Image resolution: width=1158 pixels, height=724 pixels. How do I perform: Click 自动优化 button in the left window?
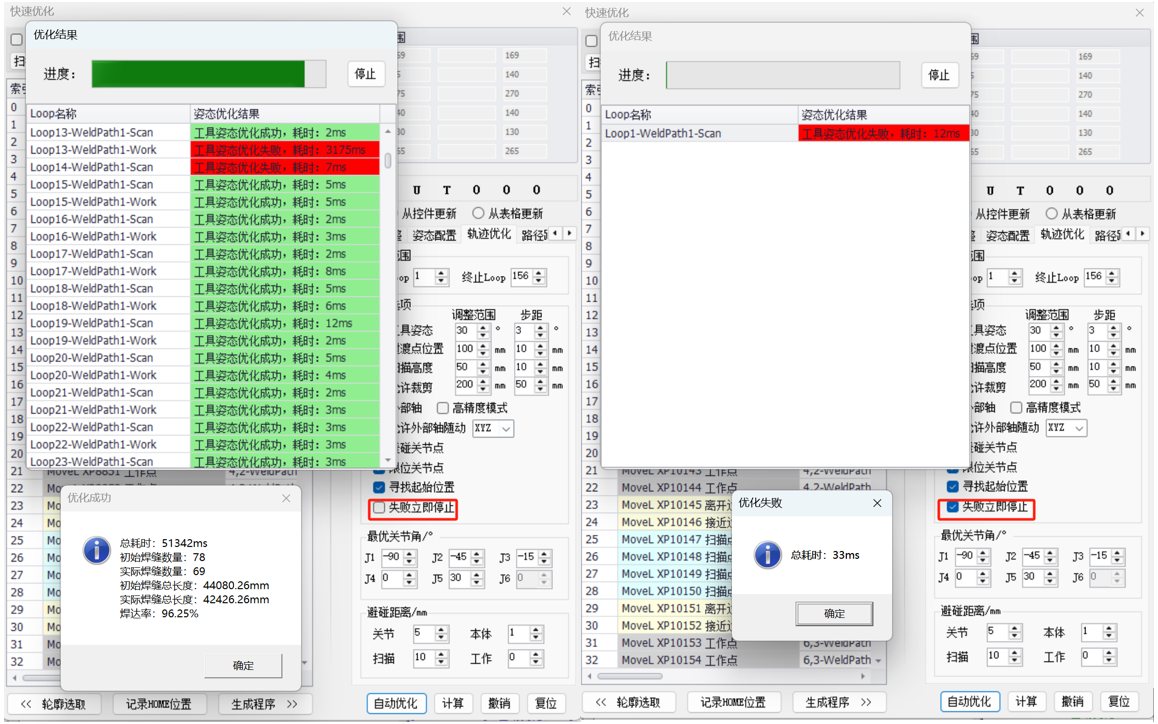pos(396,703)
